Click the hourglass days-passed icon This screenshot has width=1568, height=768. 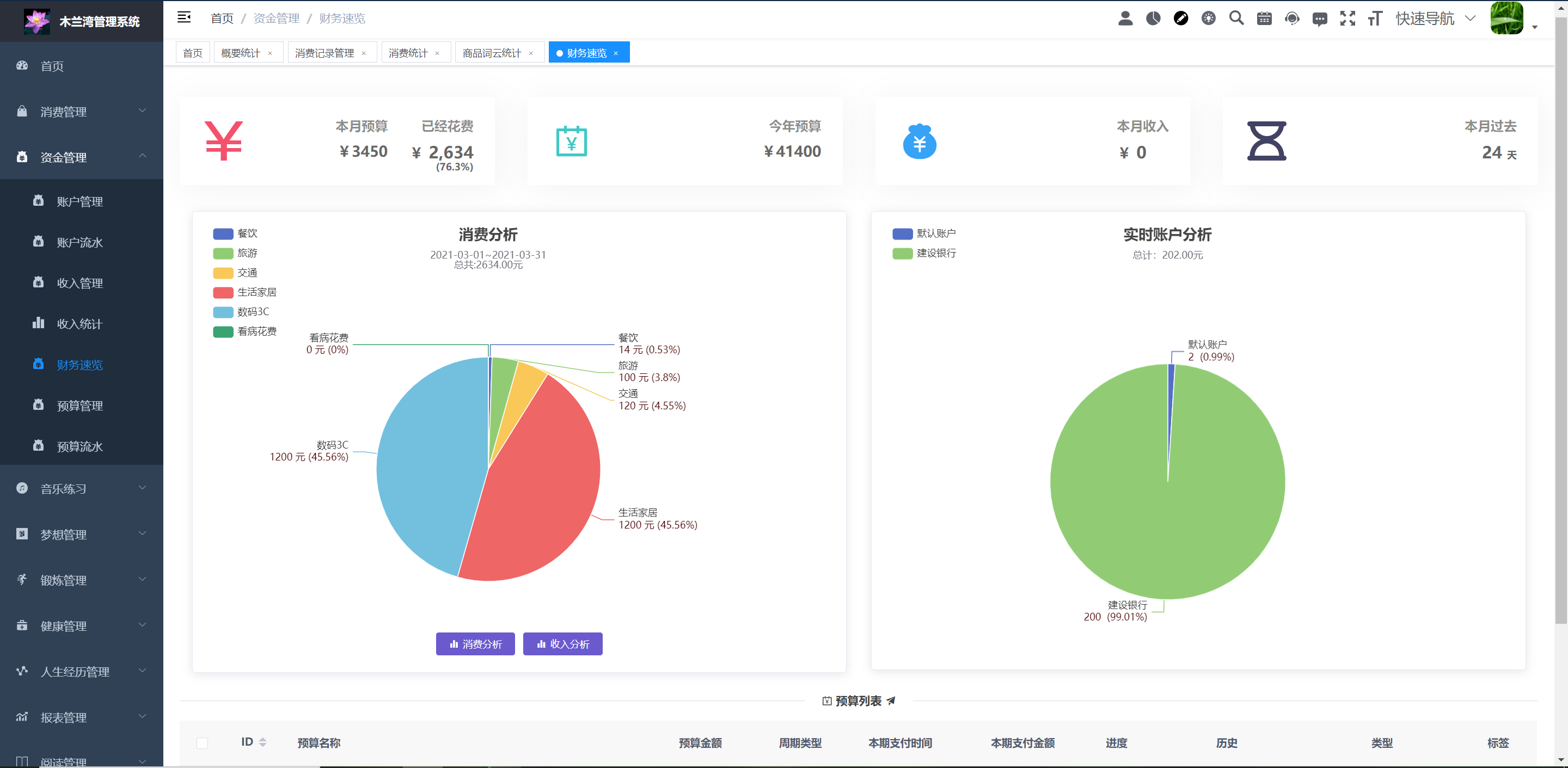click(x=1267, y=140)
